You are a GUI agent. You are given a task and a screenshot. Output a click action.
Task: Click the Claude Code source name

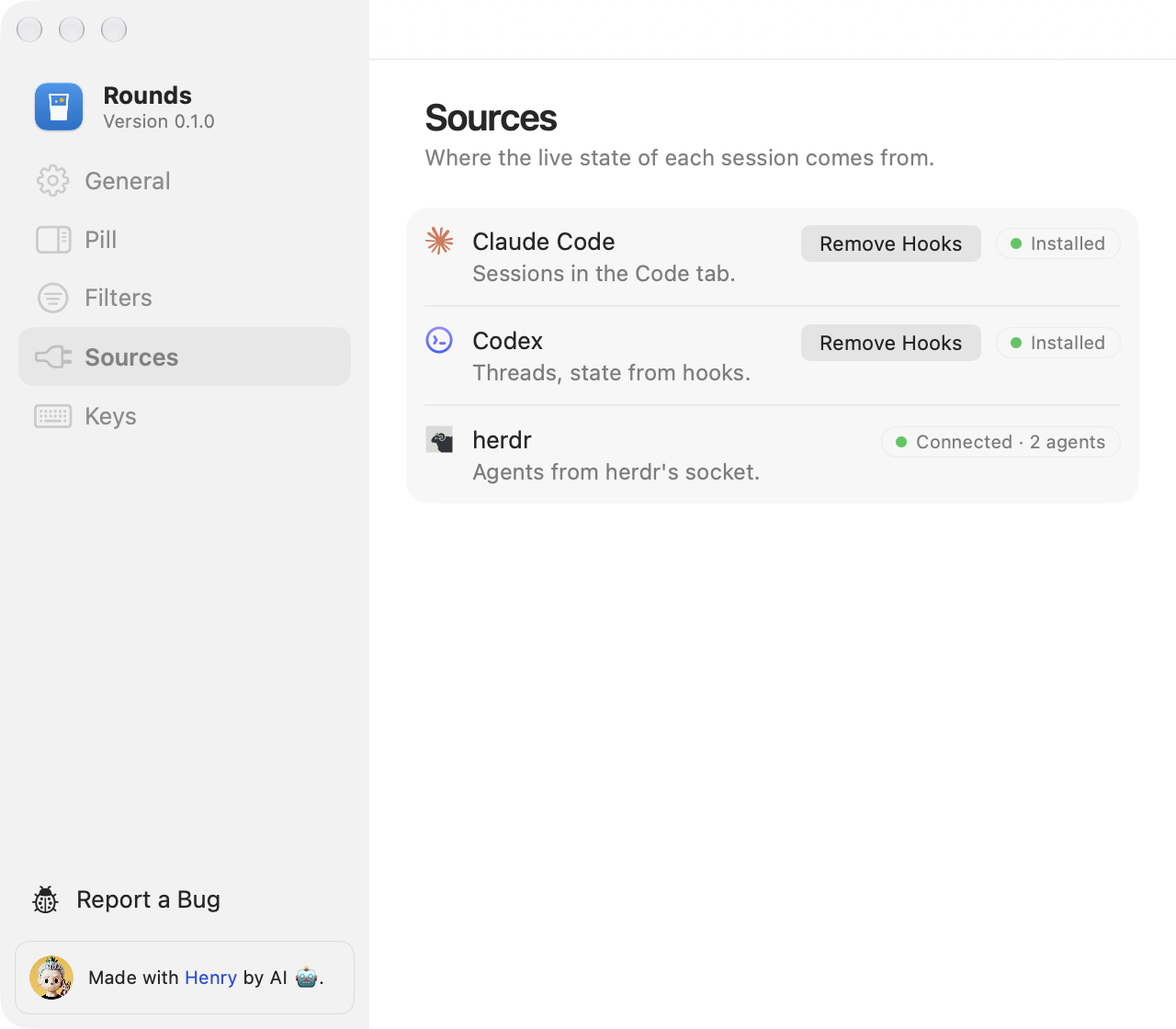click(544, 242)
